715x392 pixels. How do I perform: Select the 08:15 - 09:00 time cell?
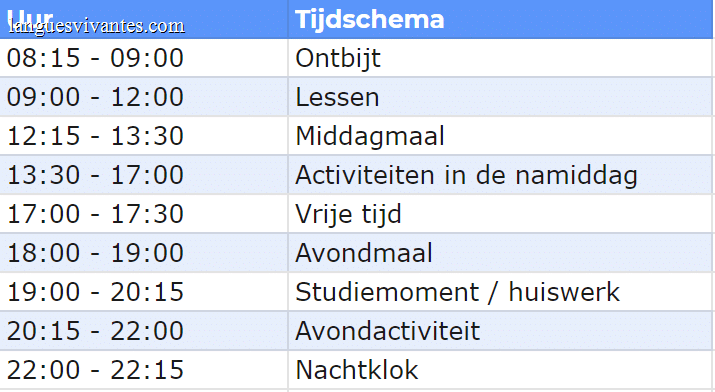(x=144, y=58)
